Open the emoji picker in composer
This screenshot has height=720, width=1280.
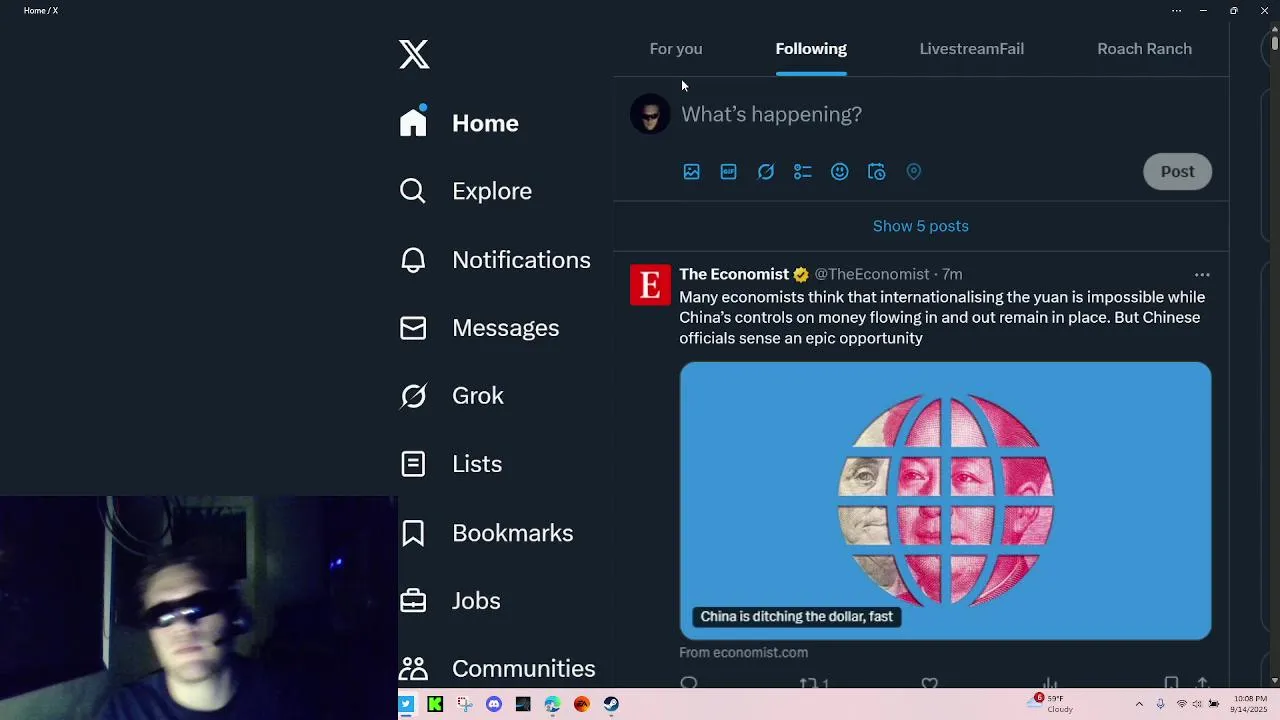point(839,172)
